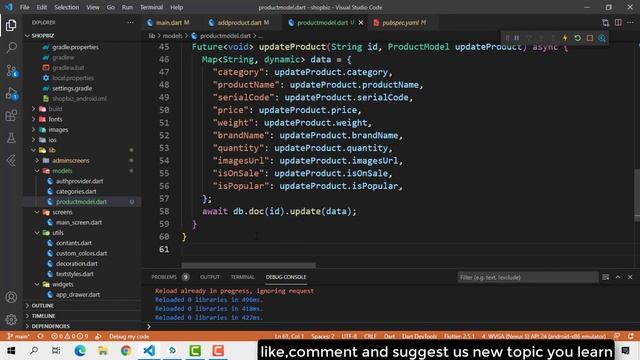Open errors and warnings count in status bar
This screenshot has width=640, height=360.
[69, 336]
